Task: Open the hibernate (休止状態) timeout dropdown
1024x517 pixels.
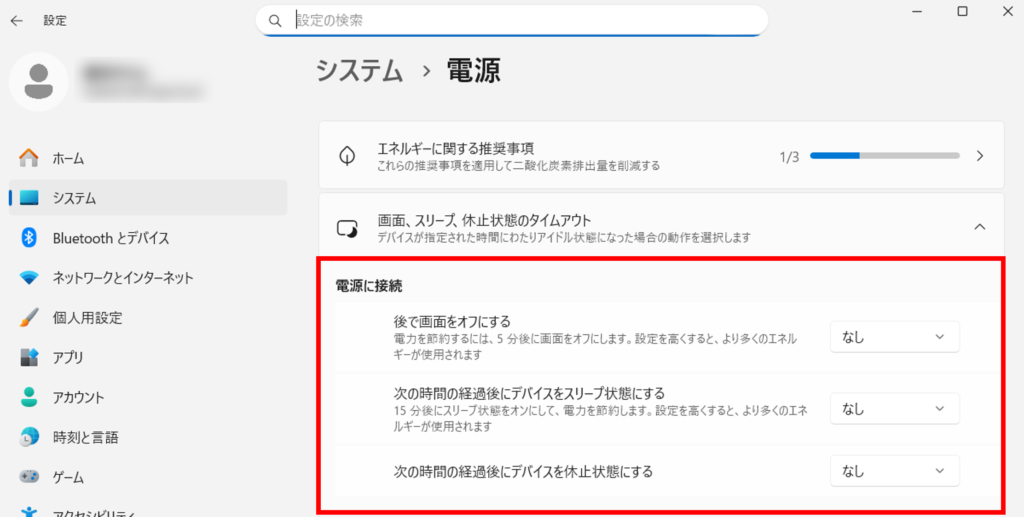Action: point(894,470)
